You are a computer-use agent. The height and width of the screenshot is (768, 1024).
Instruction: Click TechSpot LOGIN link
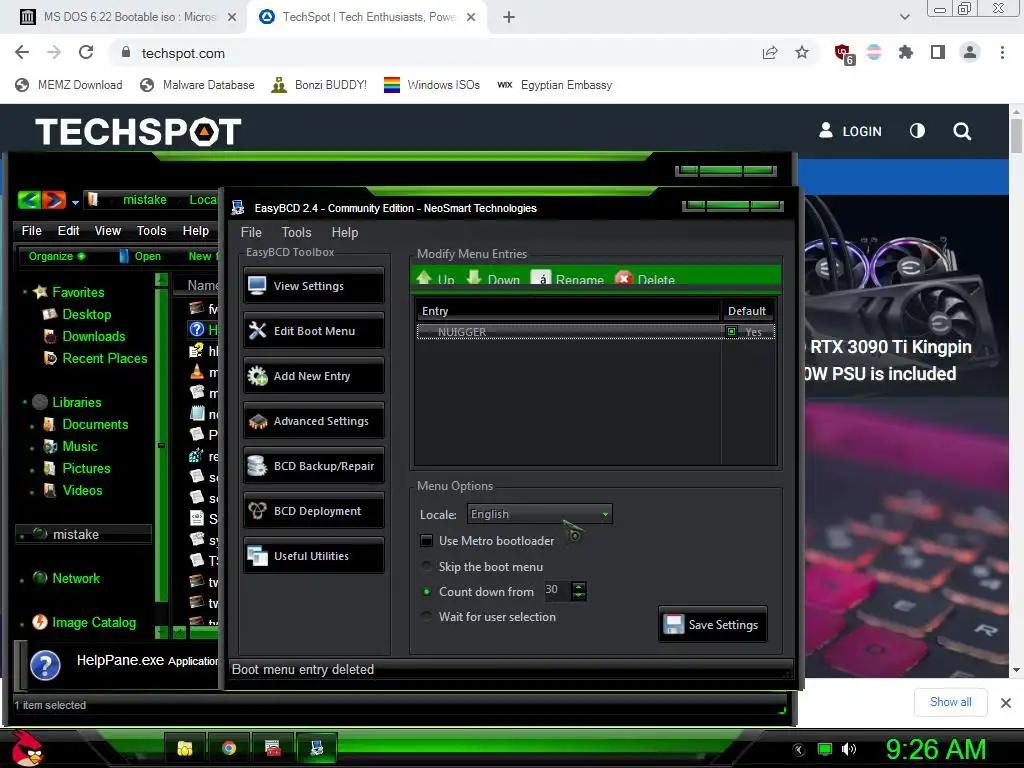pos(850,131)
